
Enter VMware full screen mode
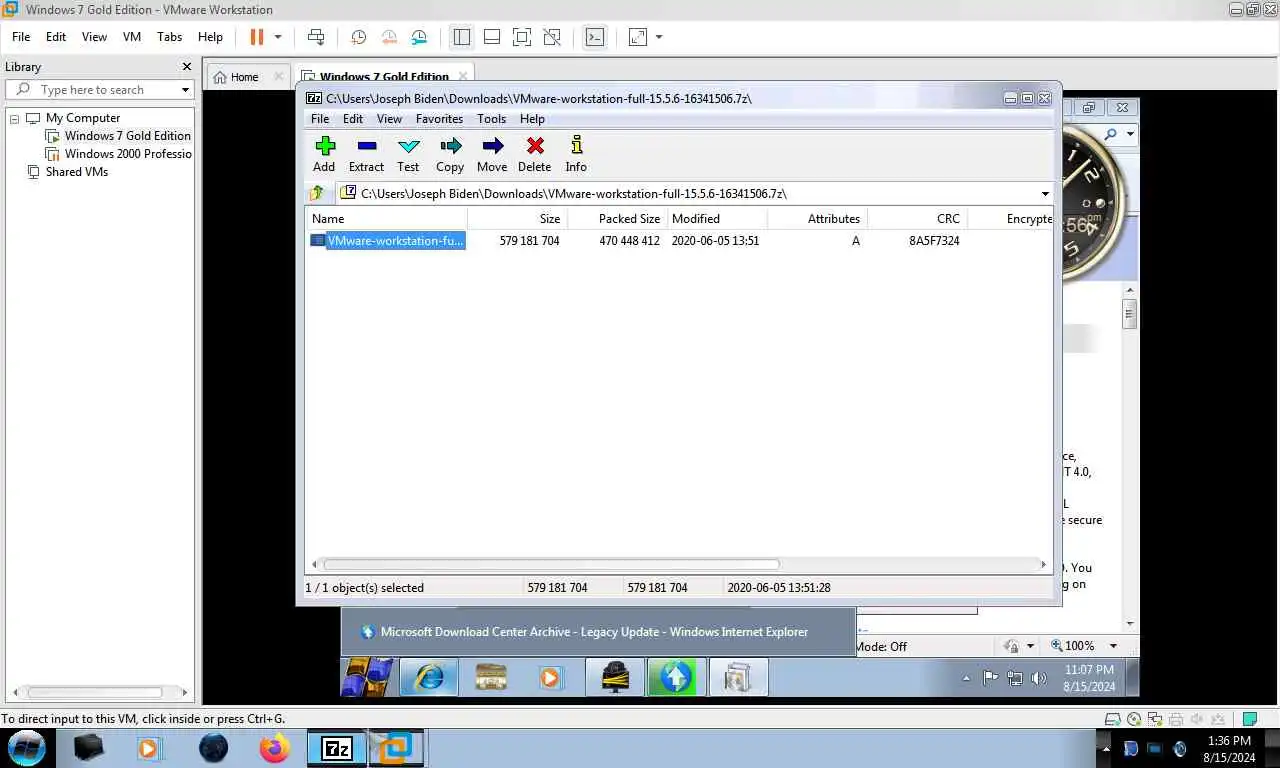(522, 37)
